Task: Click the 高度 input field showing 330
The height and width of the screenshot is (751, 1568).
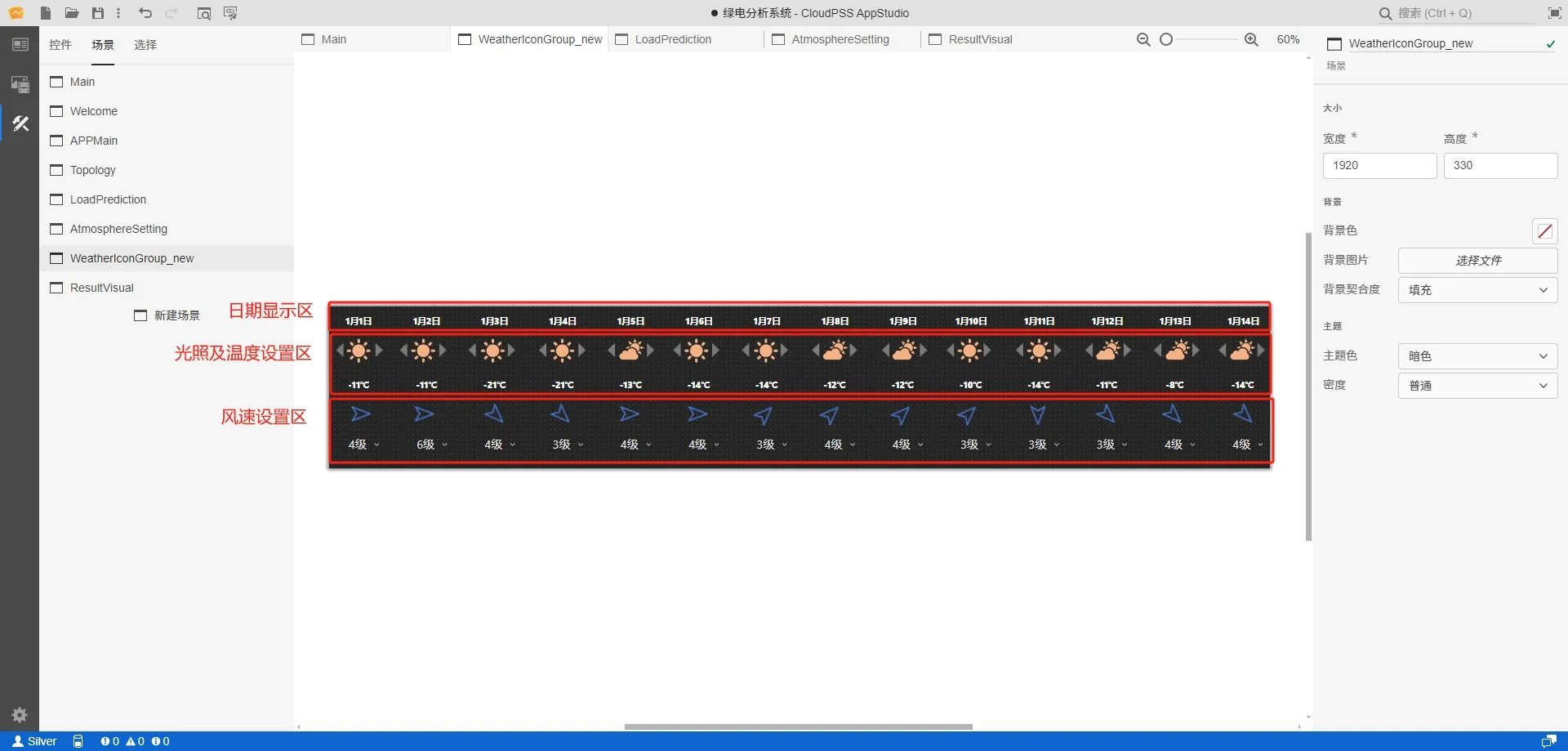Action: coord(1500,166)
